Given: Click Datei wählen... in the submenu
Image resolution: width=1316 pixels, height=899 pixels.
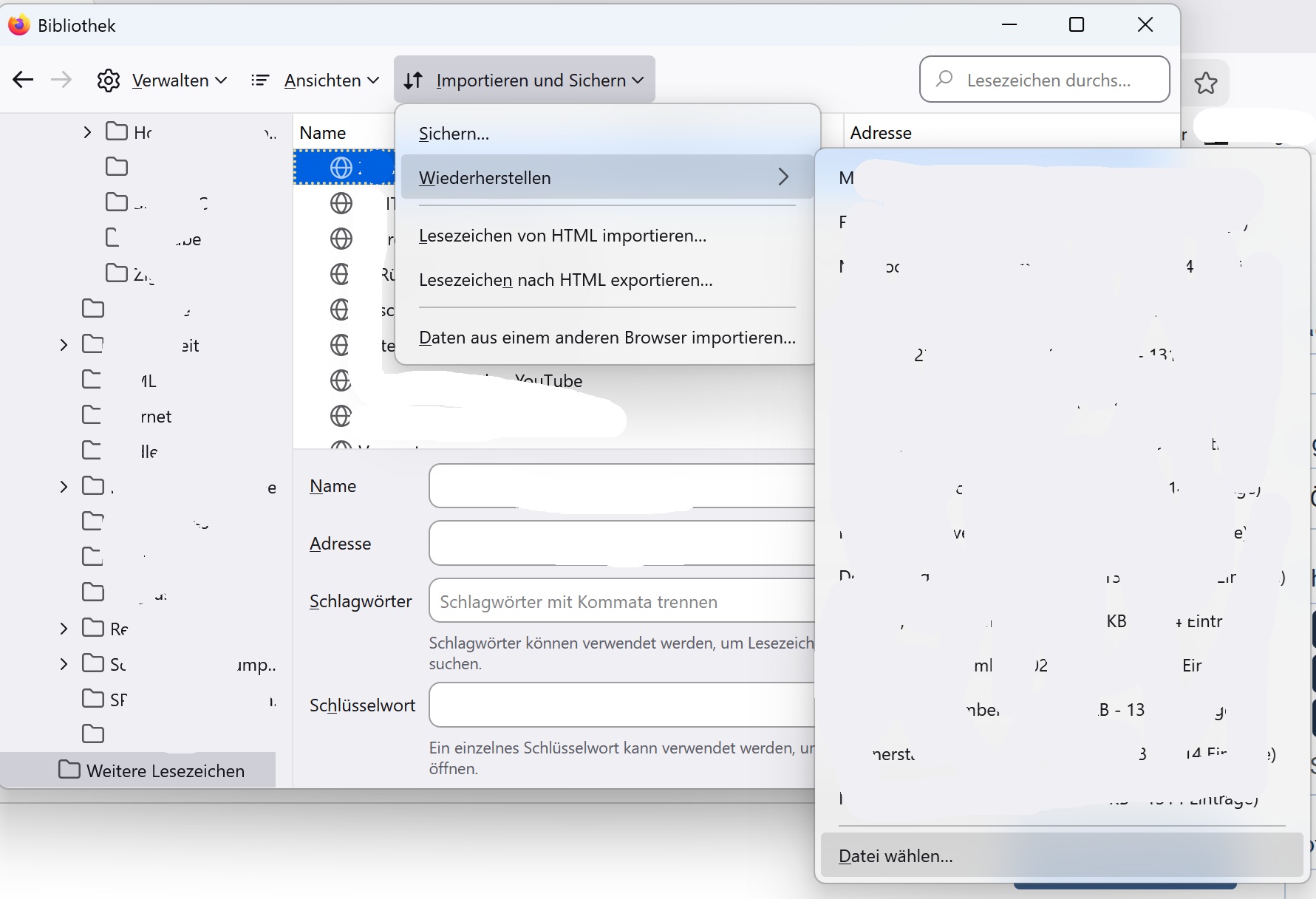Looking at the screenshot, I should click(896, 855).
